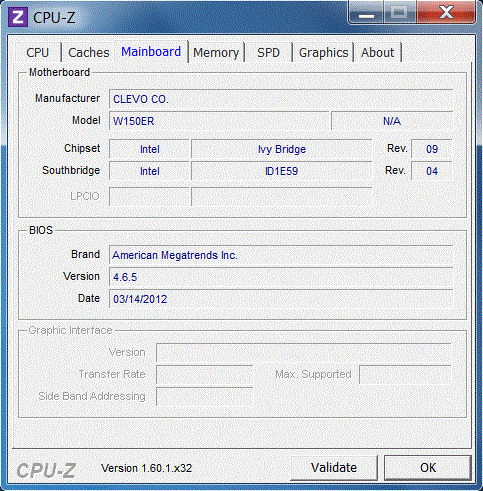Click the CPU-Z window title text
483x491 pixels.
[x=54, y=18]
